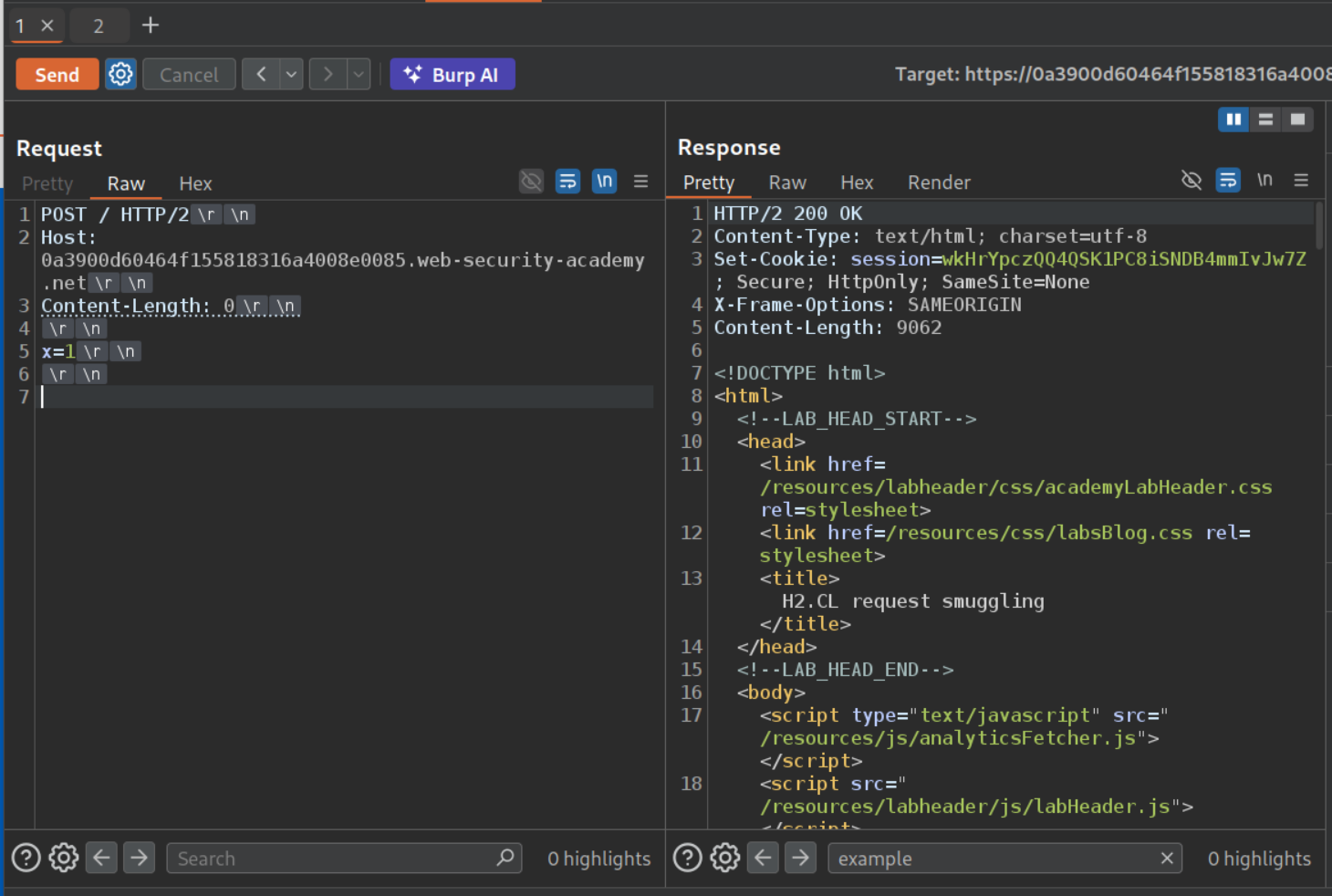Open Burp AI assistant
Screen dimensions: 1332x896
(x=453, y=75)
